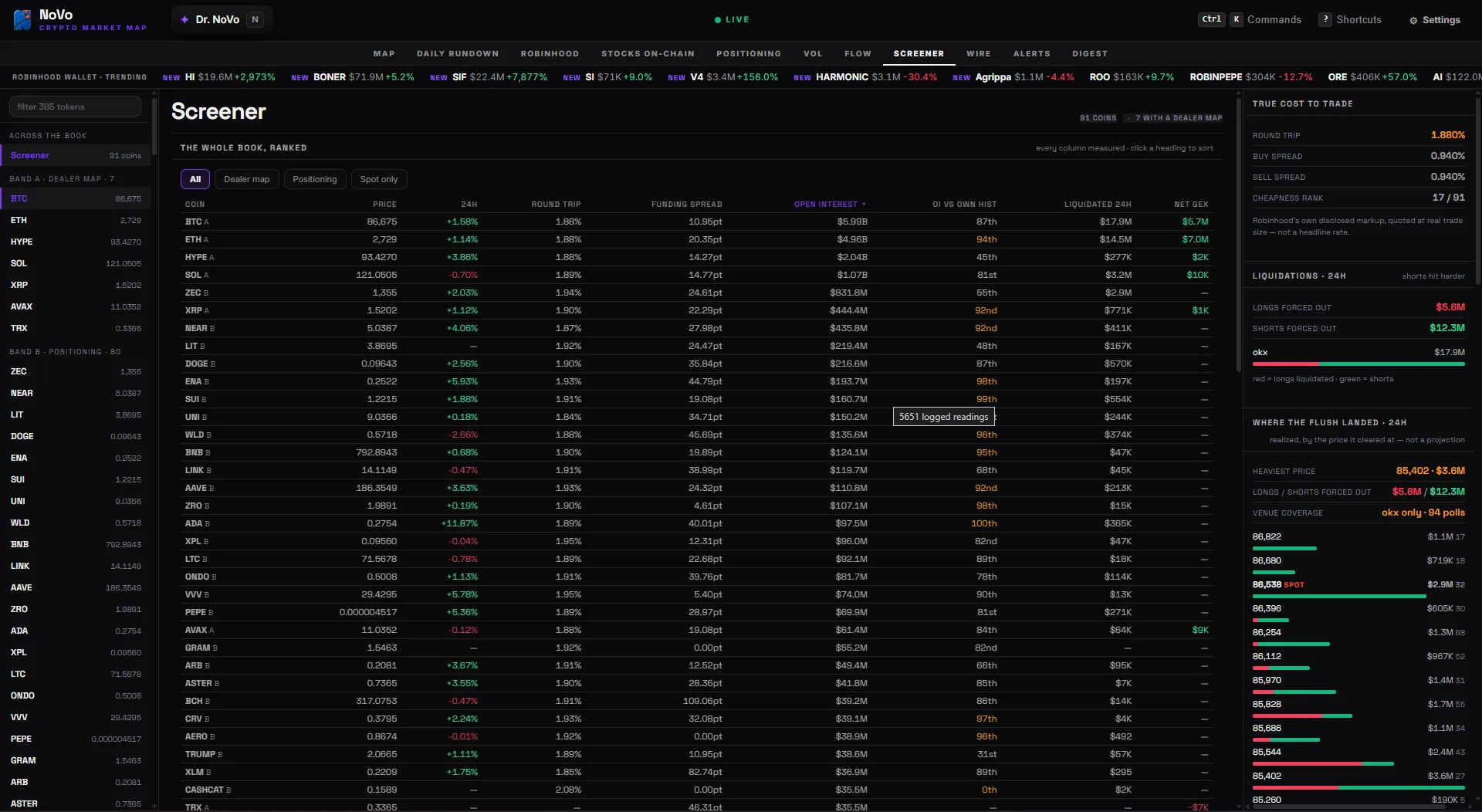
Task: Open the POSITIONING tab
Action: pos(749,53)
